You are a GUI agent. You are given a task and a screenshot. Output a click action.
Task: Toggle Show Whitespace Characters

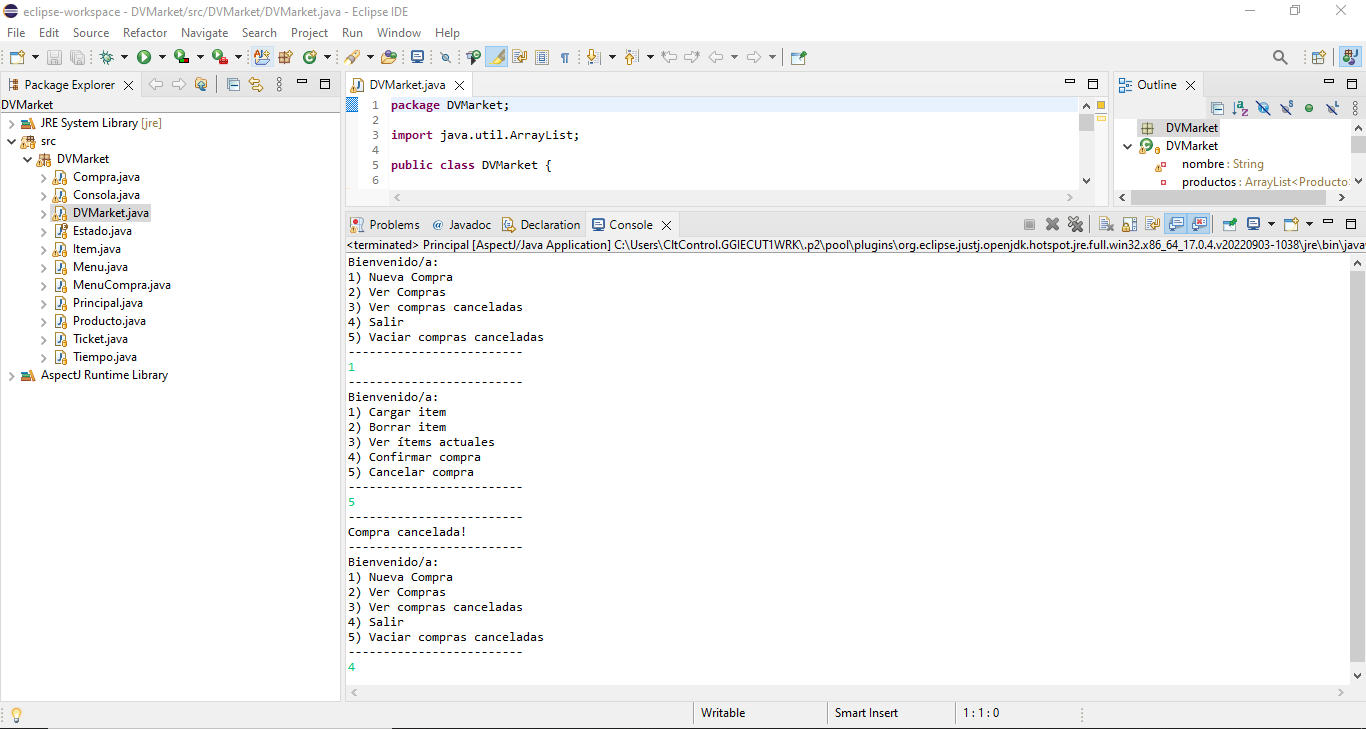tap(565, 57)
